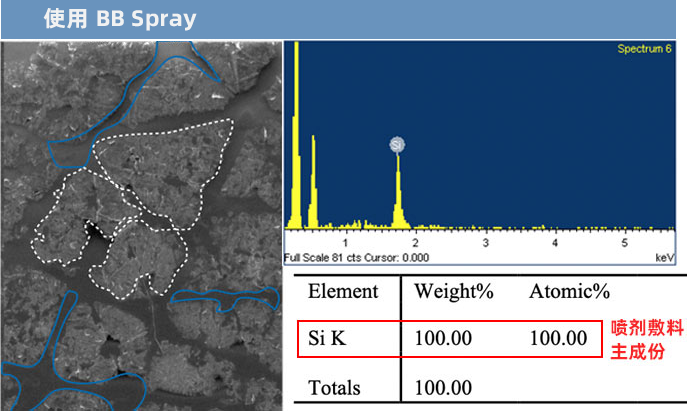The height and width of the screenshot is (413, 688).
Task: Click the Si K Atomic% value 100.00
Action: point(559,338)
